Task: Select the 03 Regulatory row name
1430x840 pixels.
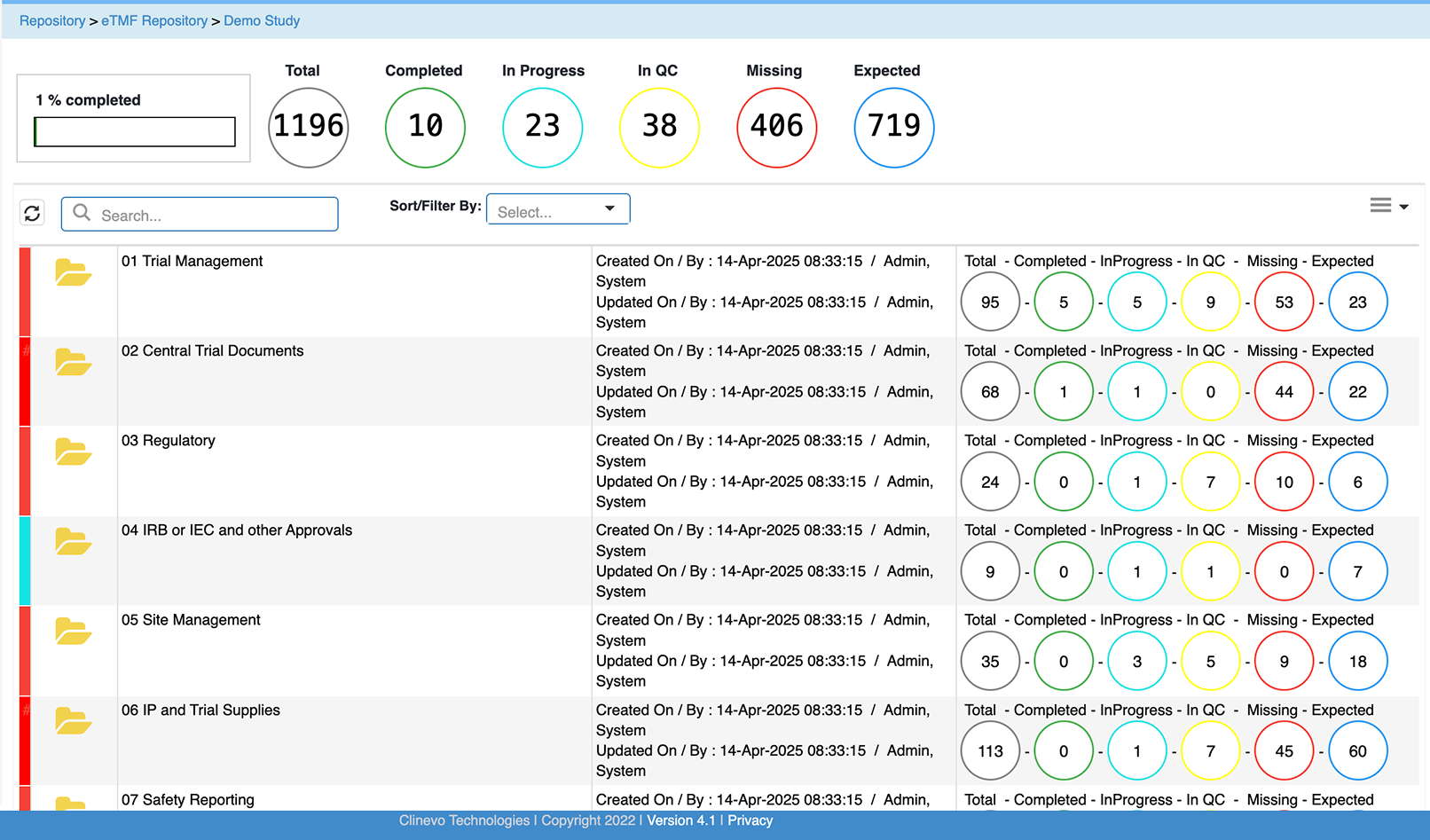Action: pos(168,440)
